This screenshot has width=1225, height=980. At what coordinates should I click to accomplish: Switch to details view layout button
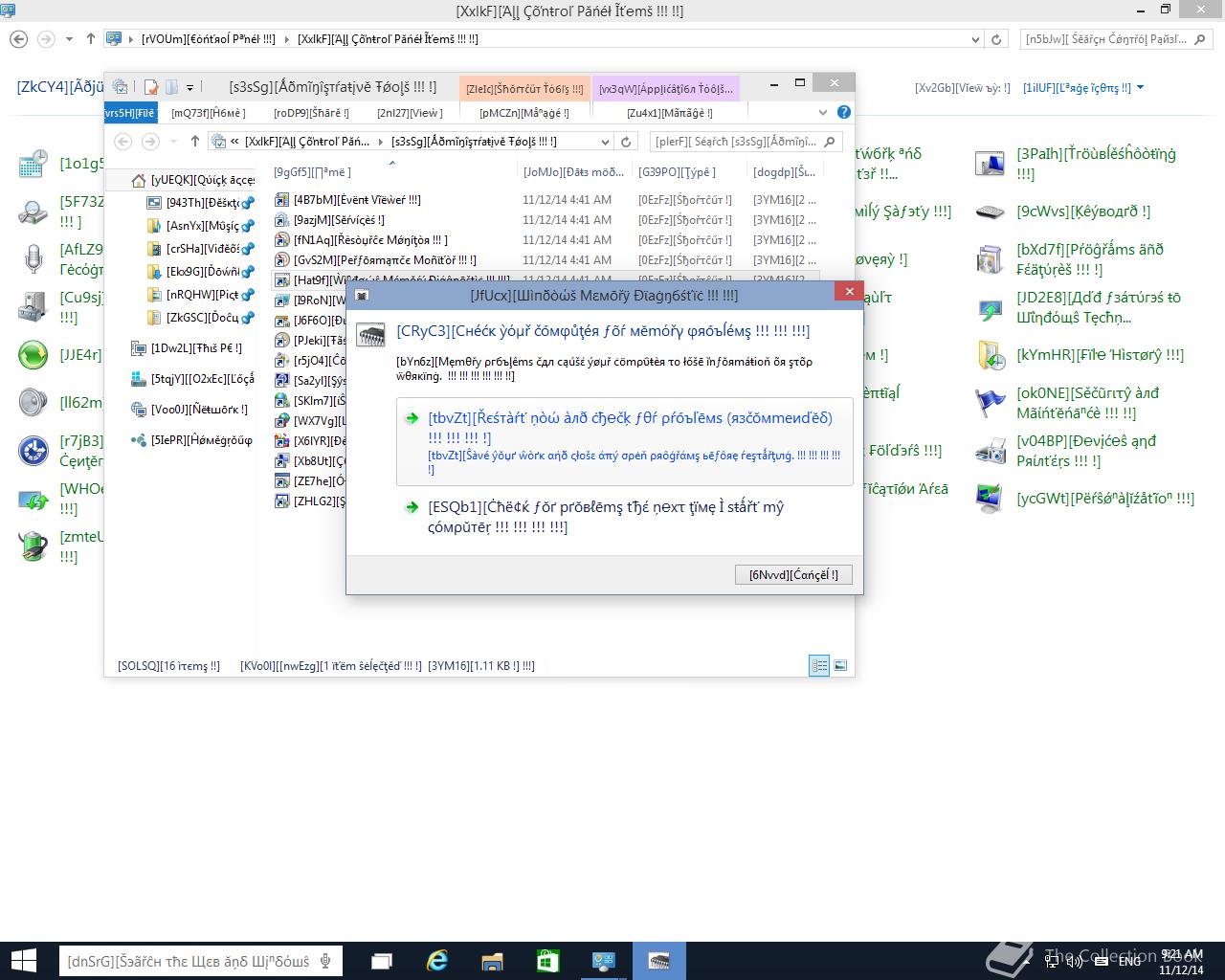(x=819, y=666)
